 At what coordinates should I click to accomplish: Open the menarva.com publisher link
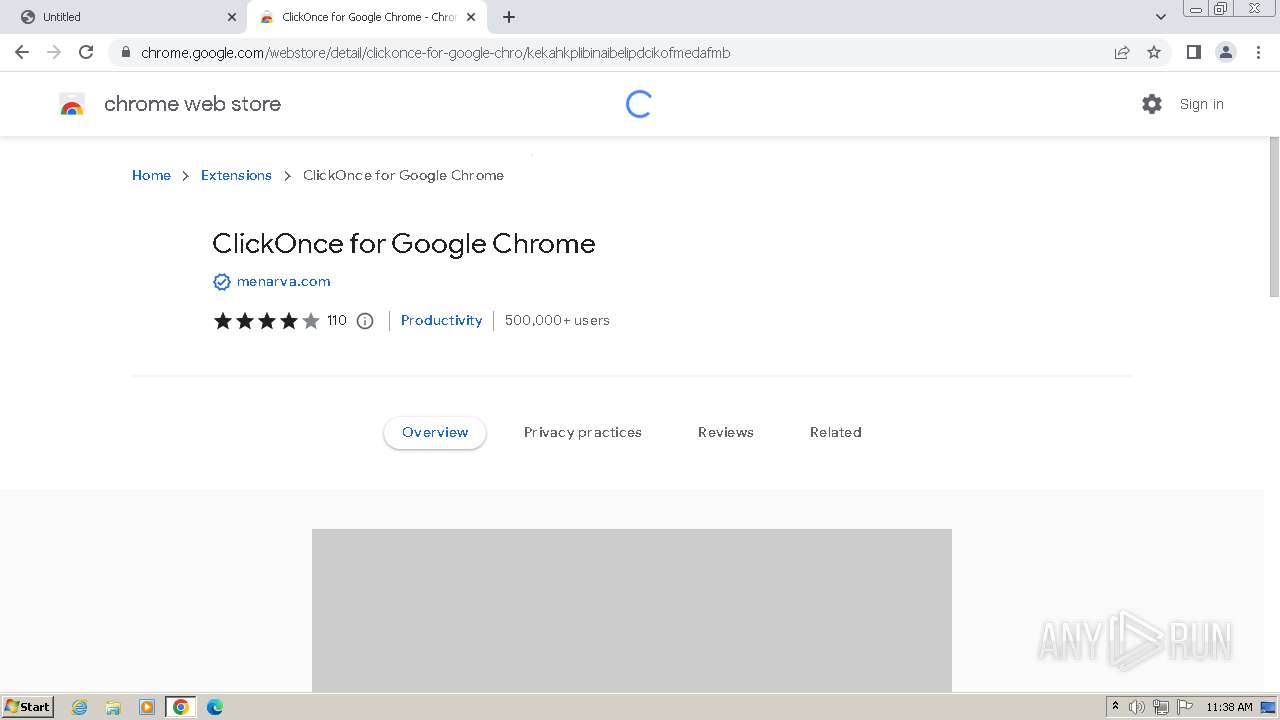pyautogui.click(x=283, y=281)
